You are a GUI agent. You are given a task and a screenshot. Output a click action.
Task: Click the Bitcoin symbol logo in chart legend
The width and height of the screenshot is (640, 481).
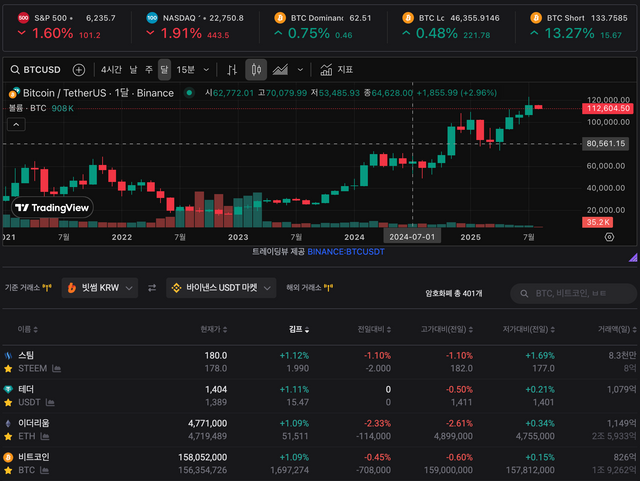point(14,93)
